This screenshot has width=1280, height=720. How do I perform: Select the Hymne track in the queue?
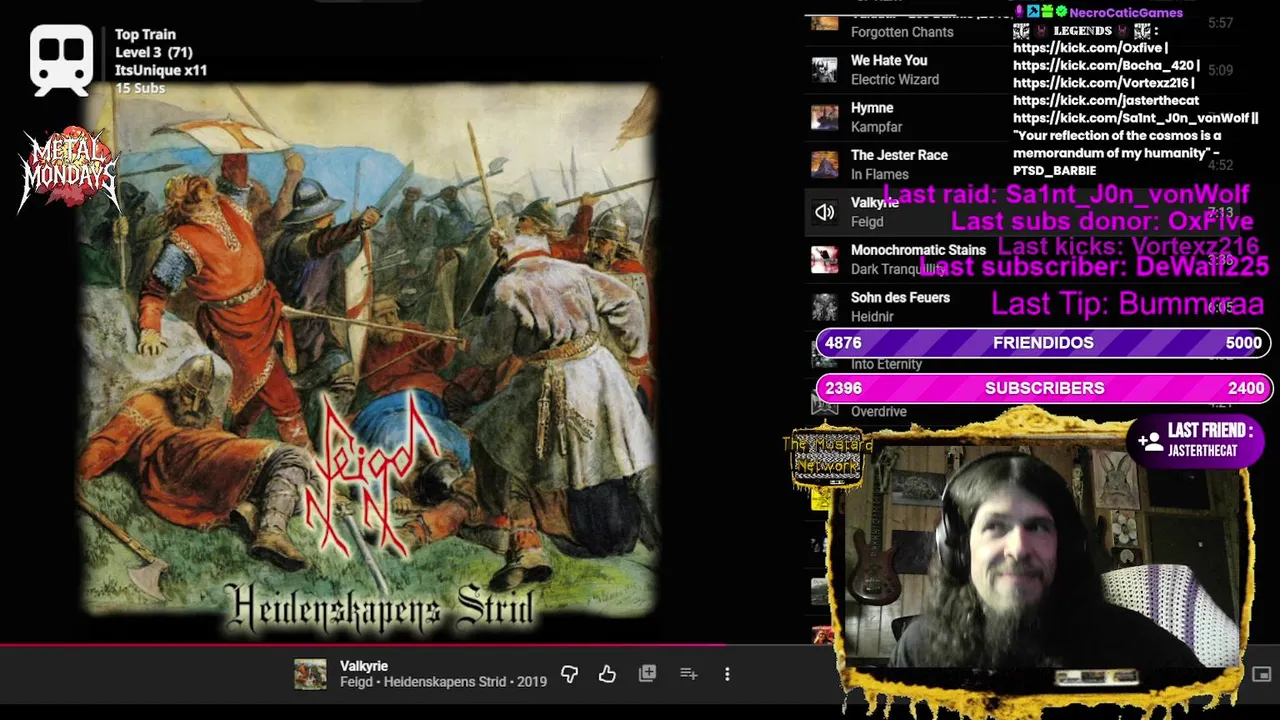[872, 108]
